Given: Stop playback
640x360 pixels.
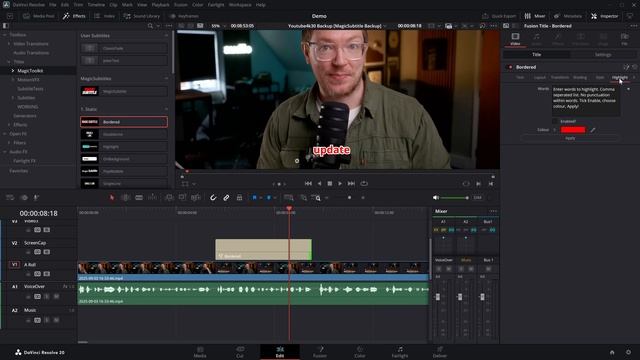Looking at the screenshot, I should click(330, 184).
